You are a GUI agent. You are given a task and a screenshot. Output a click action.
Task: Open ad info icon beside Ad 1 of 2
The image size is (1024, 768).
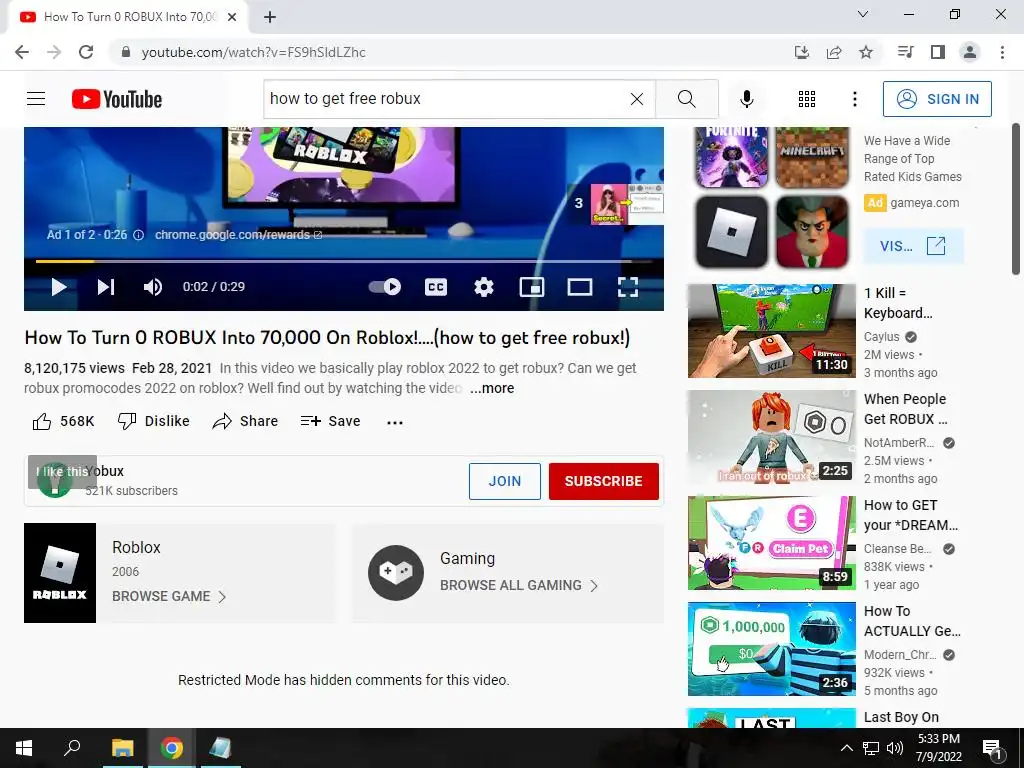138,235
